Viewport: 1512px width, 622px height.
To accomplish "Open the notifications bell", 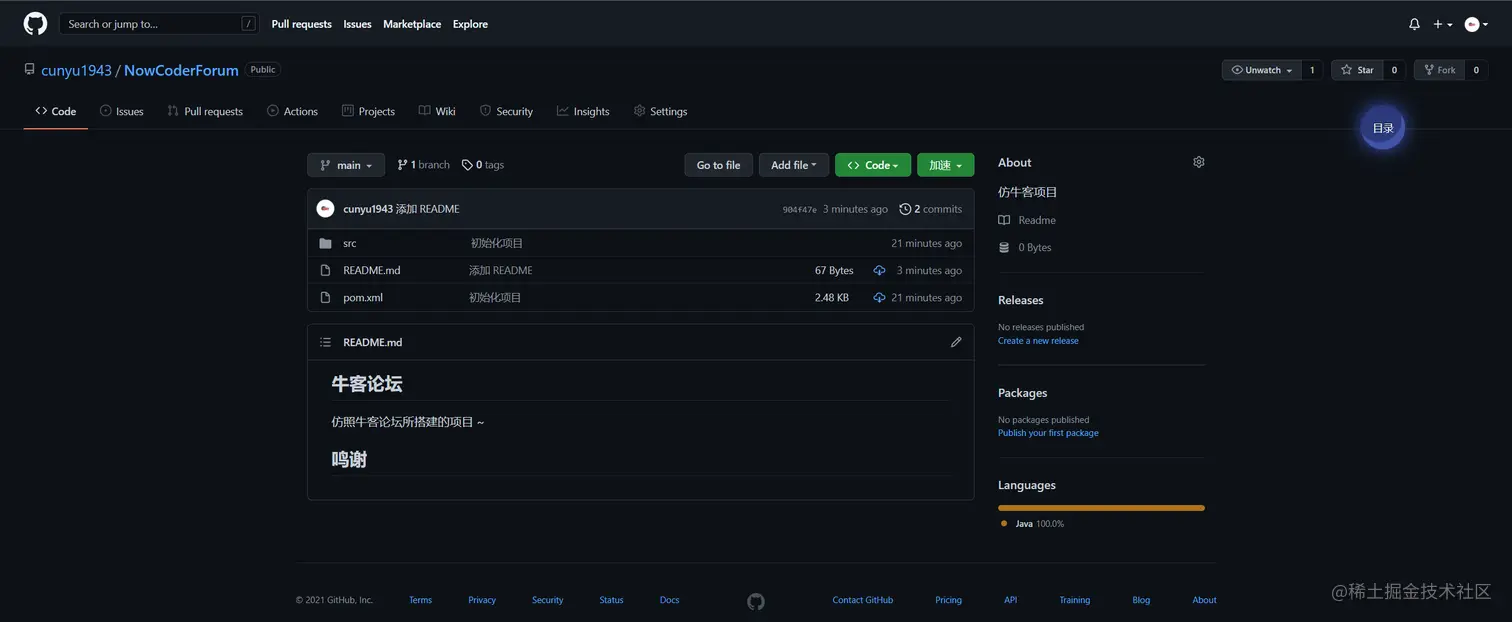I will tap(1414, 24).
